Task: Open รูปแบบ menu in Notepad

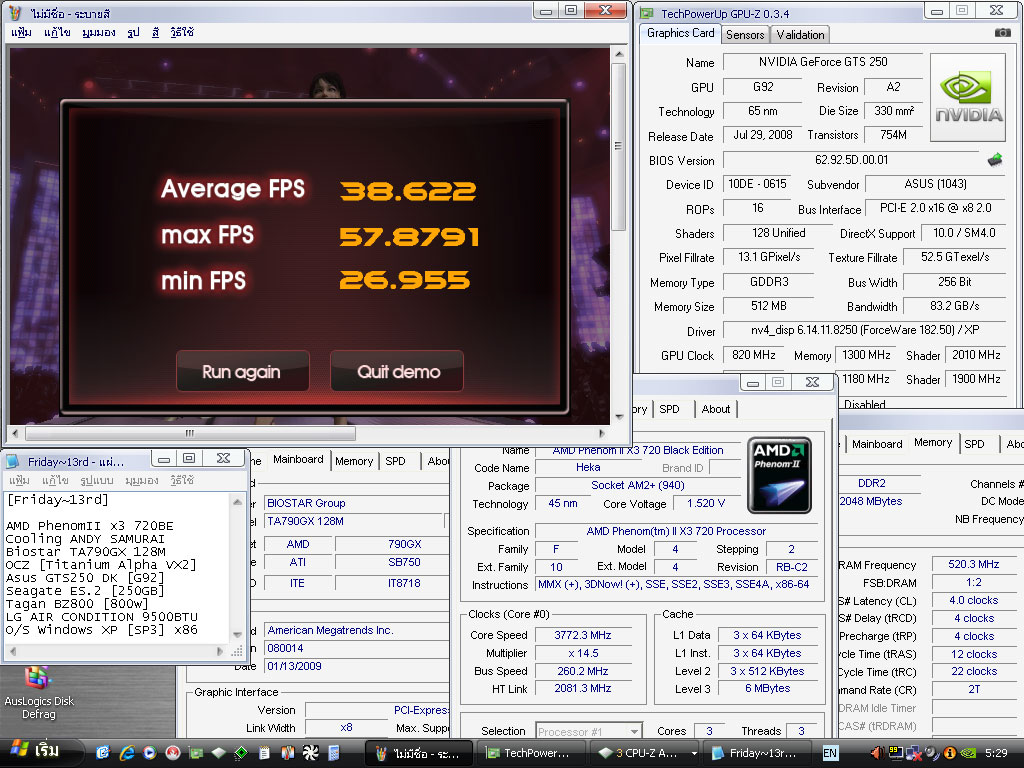Action: 97,480
